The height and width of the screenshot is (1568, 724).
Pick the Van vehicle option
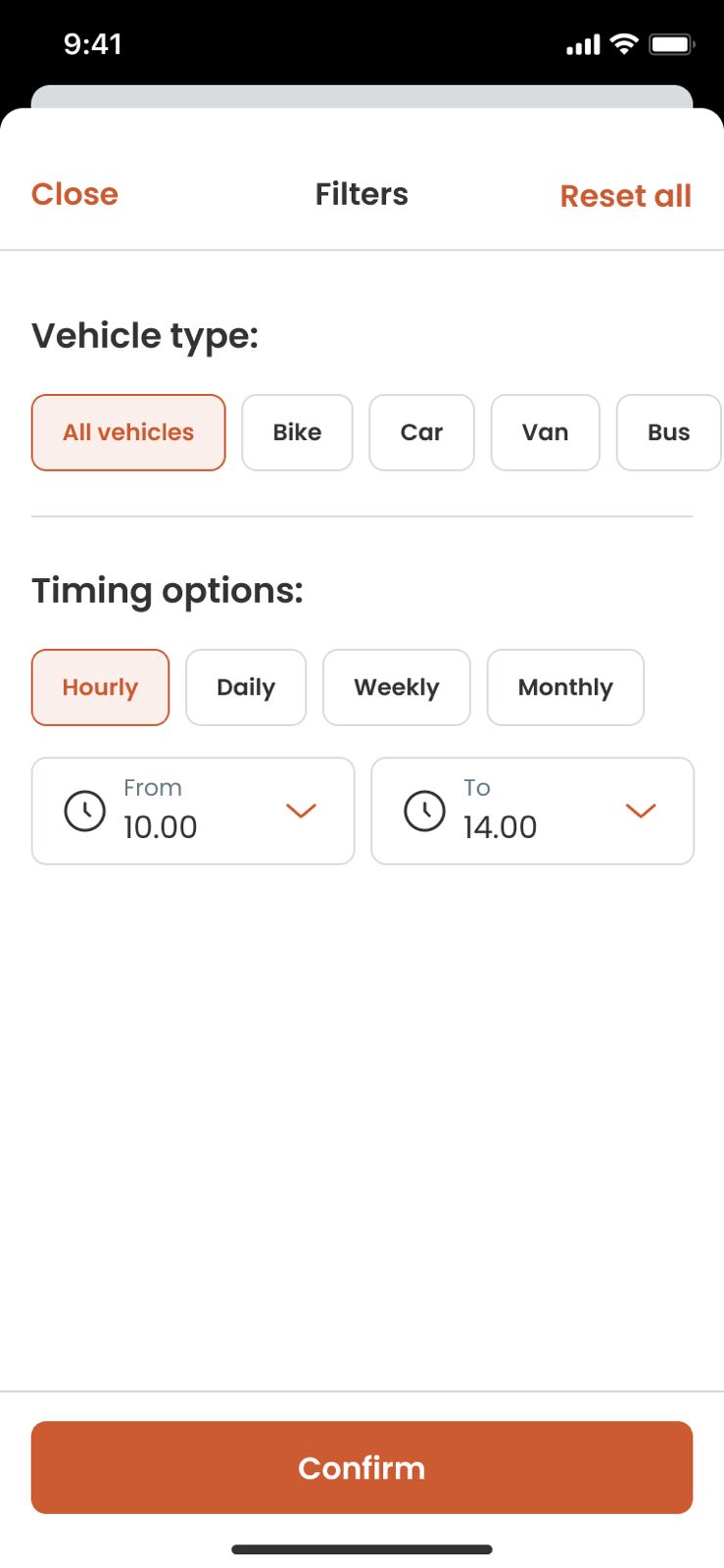pyautogui.click(x=545, y=432)
